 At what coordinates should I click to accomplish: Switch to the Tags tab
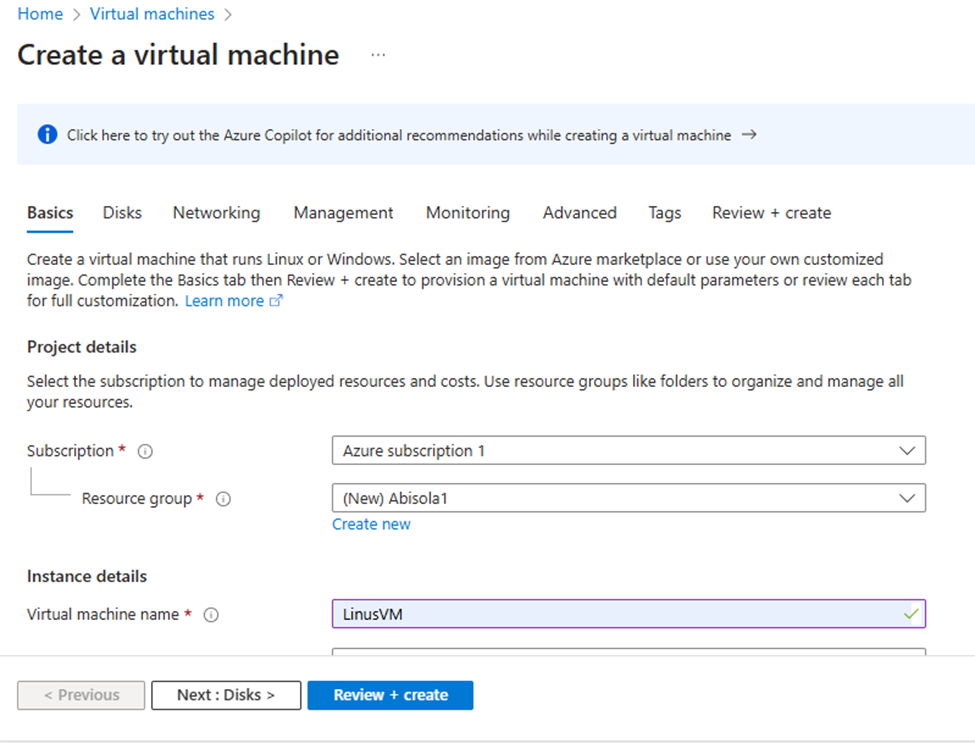coord(664,213)
